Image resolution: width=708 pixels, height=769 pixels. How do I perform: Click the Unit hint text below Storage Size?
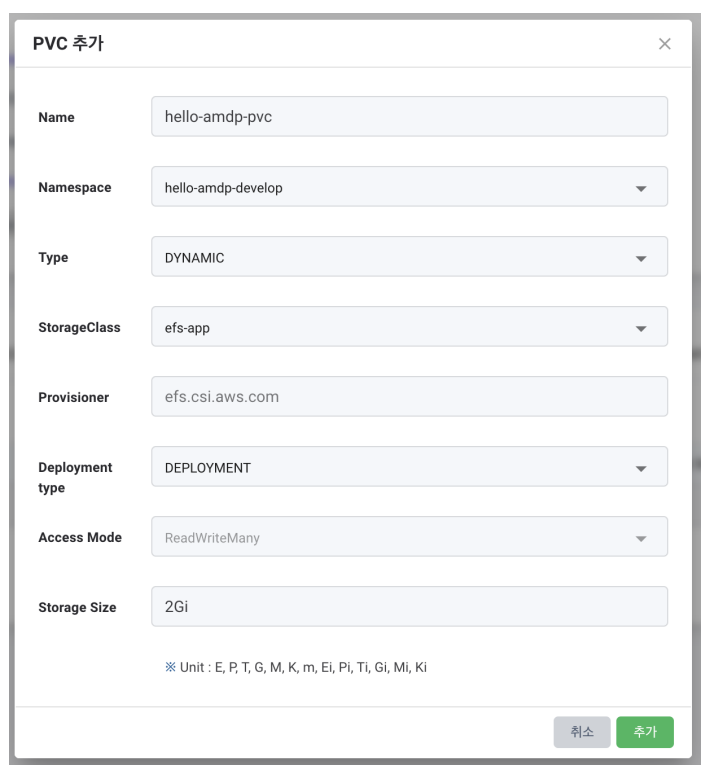[x=296, y=667]
